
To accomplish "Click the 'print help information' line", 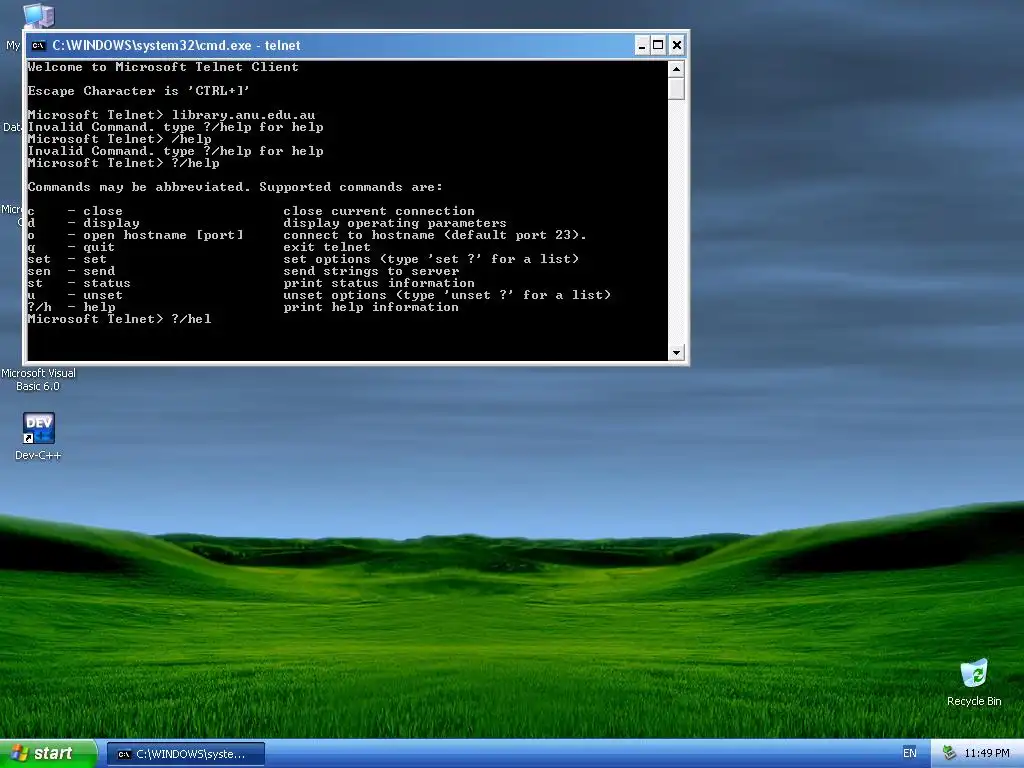I will (371, 307).
